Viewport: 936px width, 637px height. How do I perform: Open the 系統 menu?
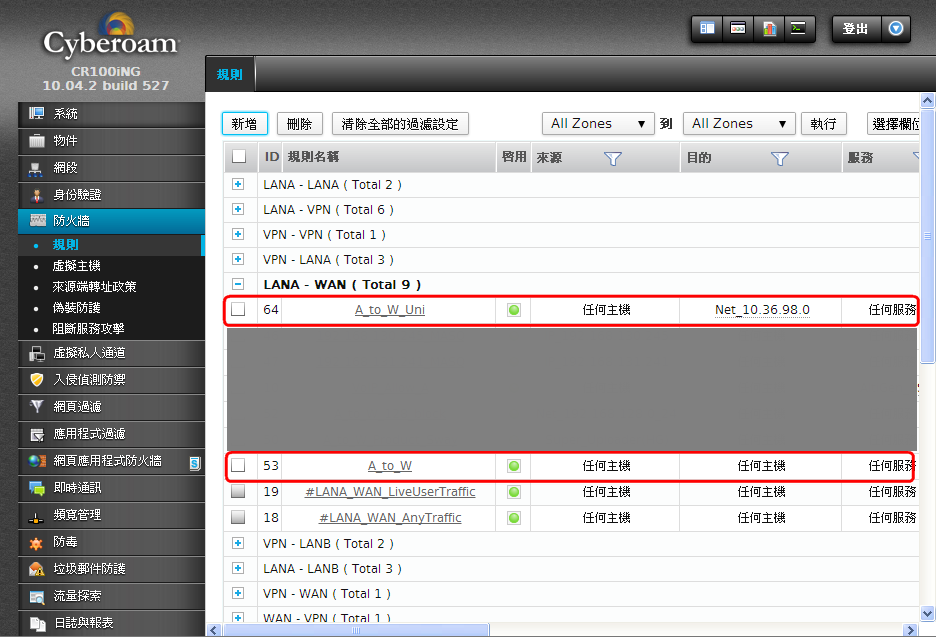click(x=112, y=113)
